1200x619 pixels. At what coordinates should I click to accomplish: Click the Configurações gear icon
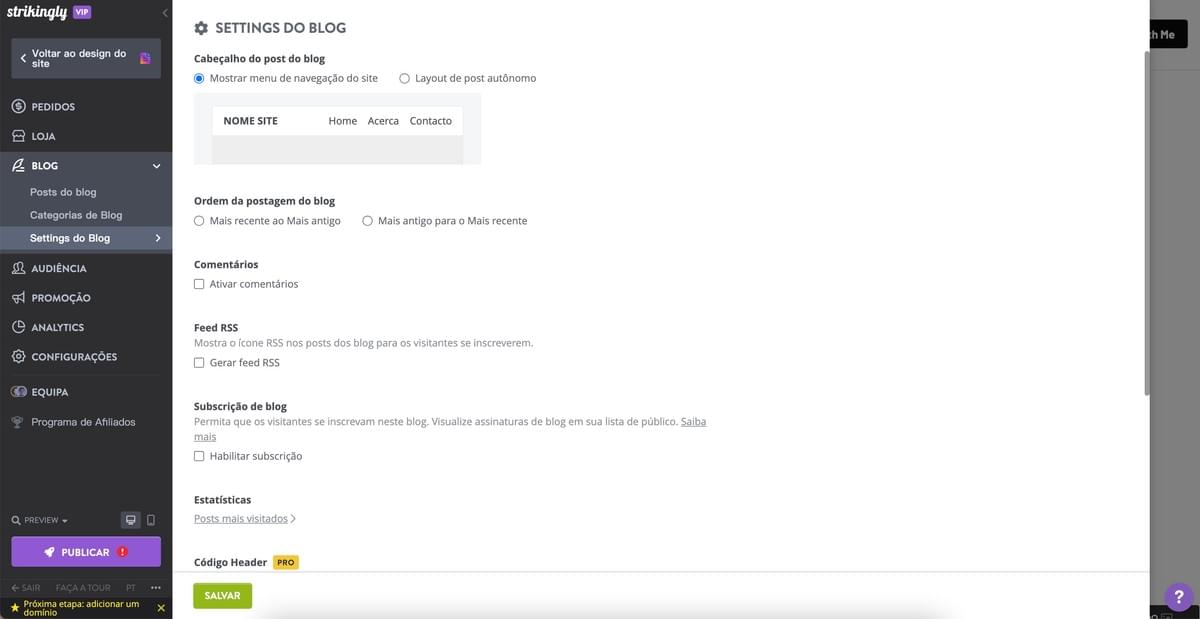(18, 357)
